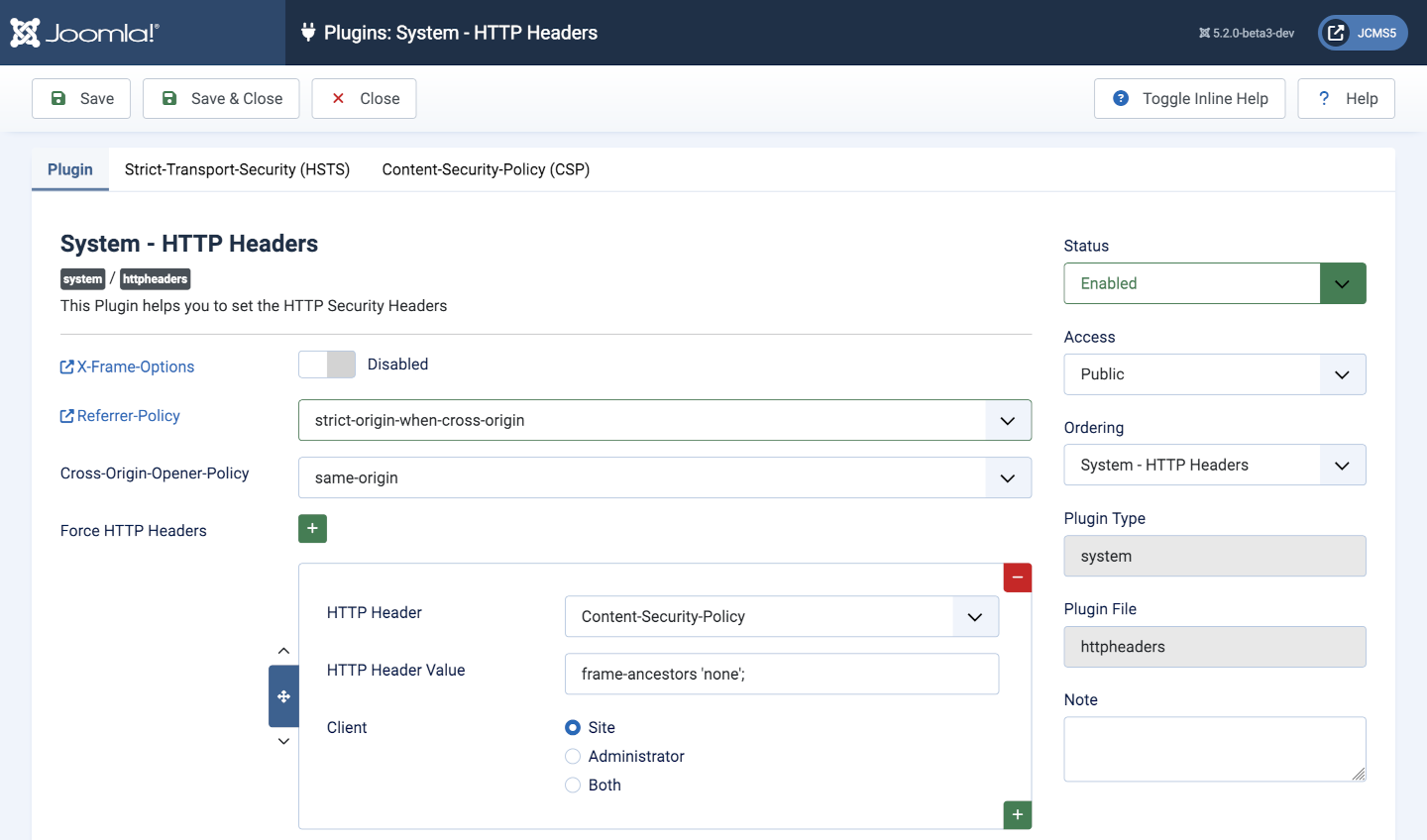The image size is (1427, 840).
Task: Click the system badge
Action: [82, 279]
